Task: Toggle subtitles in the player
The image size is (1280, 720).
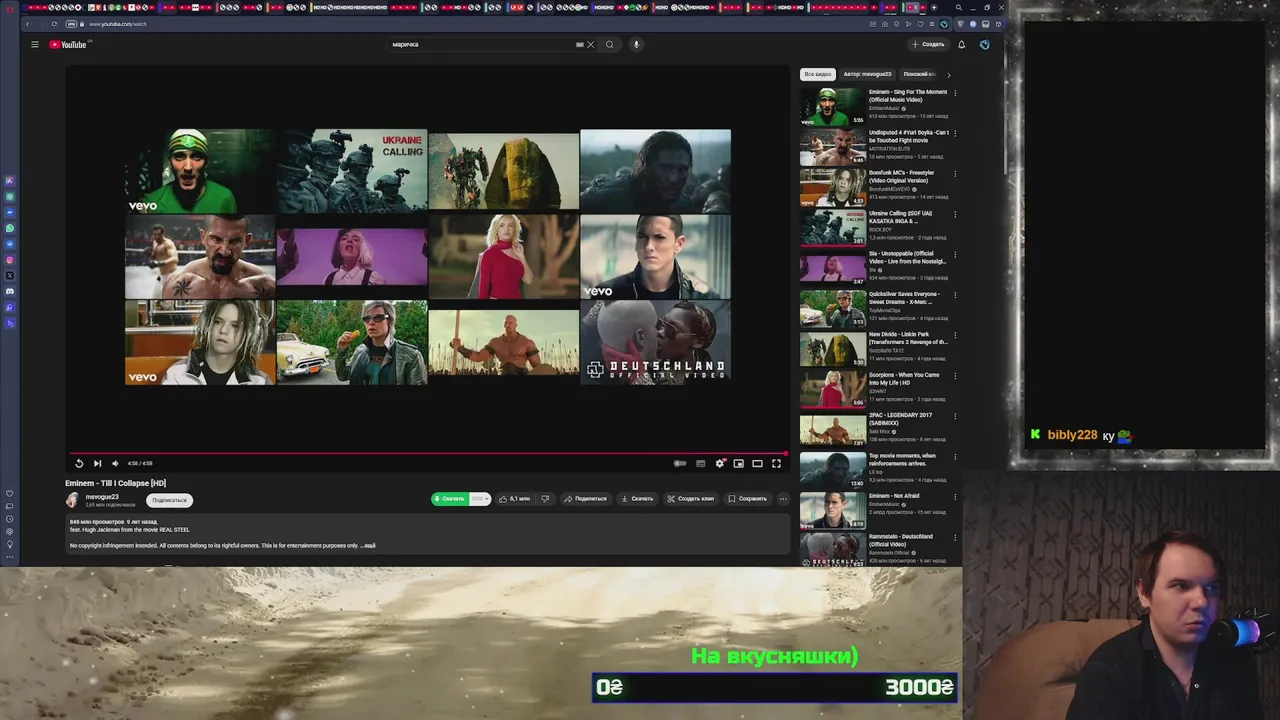Action: pos(701,463)
